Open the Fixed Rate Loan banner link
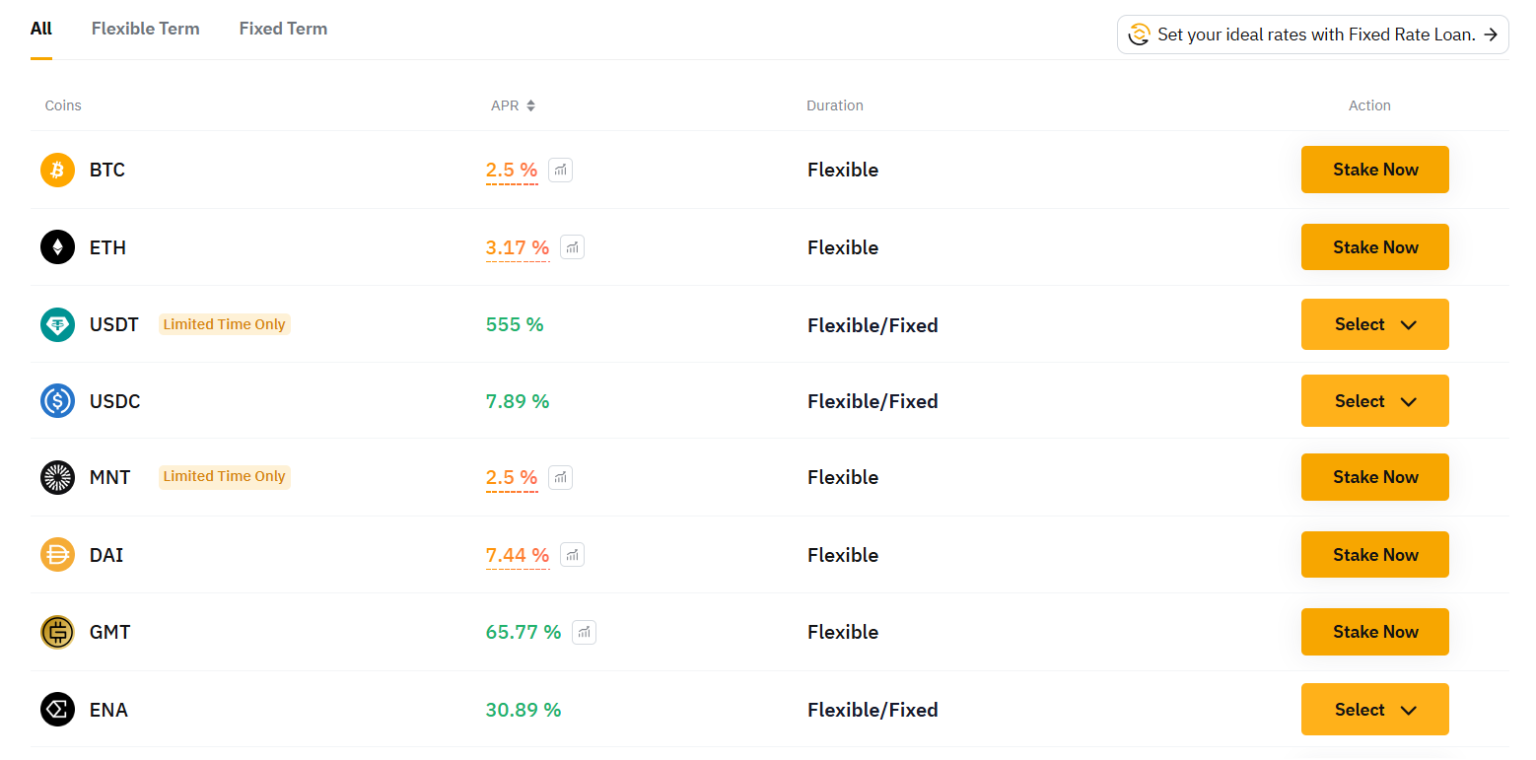Screen dimensions: 1536x760 (1313, 34)
